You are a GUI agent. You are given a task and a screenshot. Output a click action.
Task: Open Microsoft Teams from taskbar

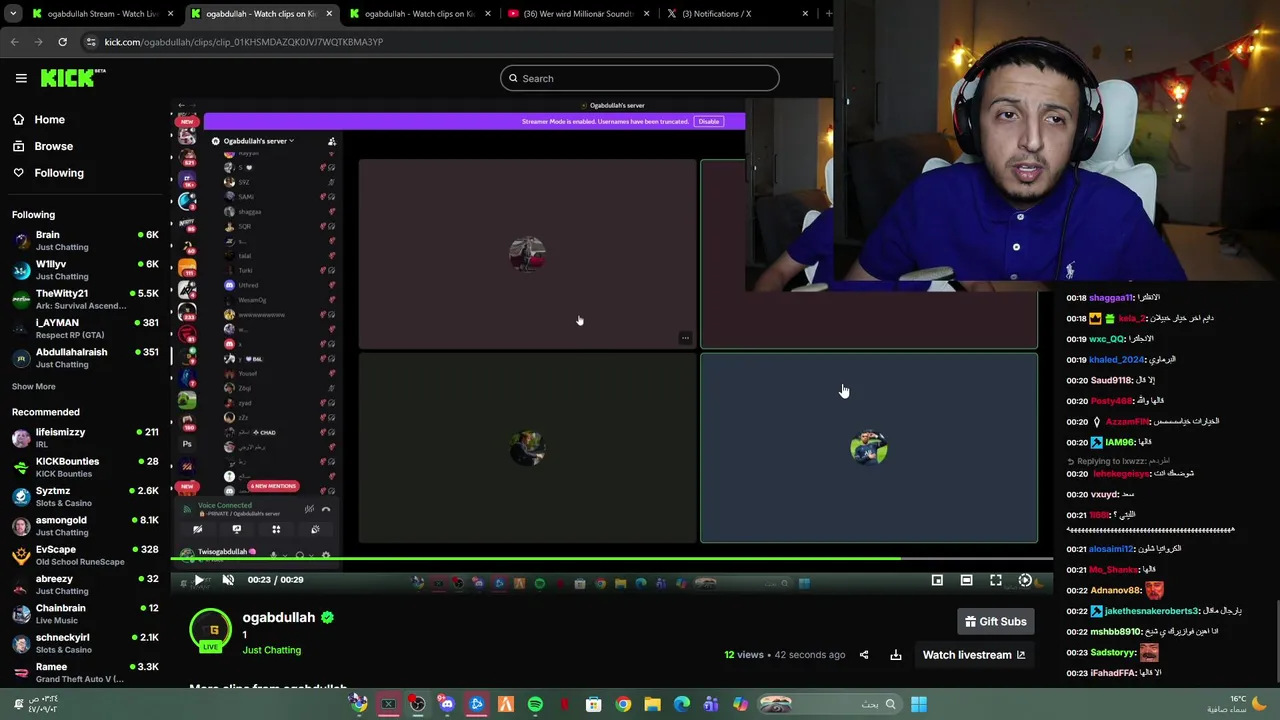point(711,705)
